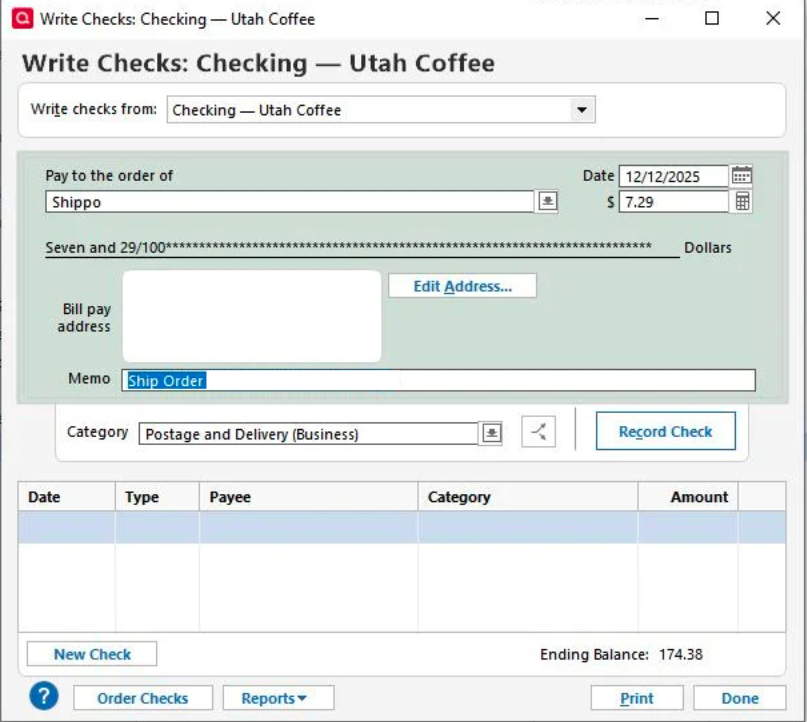
Task: Close the Write Checks window
Action: coord(773,19)
